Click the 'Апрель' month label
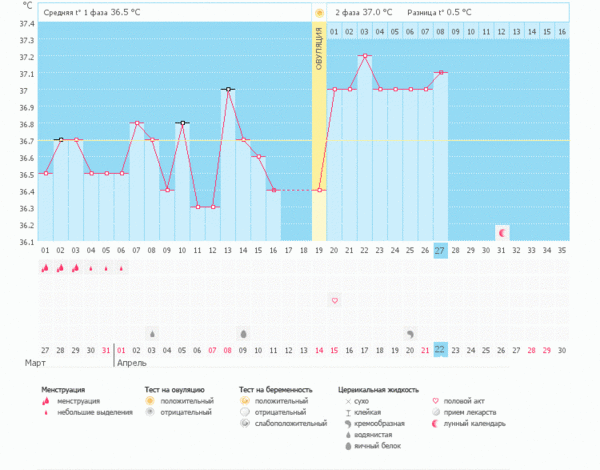Image resolution: width=600 pixels, height=470 pixels. 133,363
